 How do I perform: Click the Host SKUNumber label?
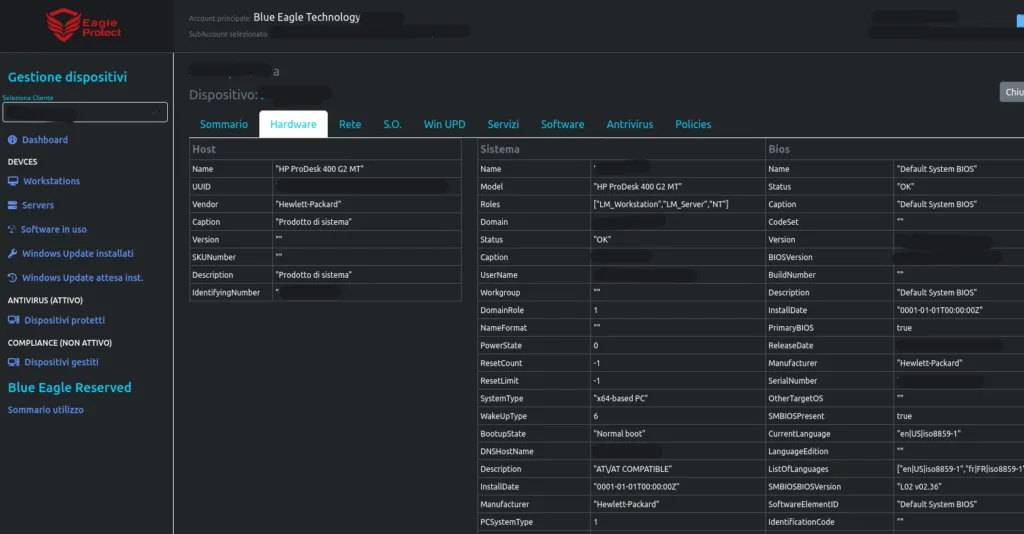tap(214, 257)
